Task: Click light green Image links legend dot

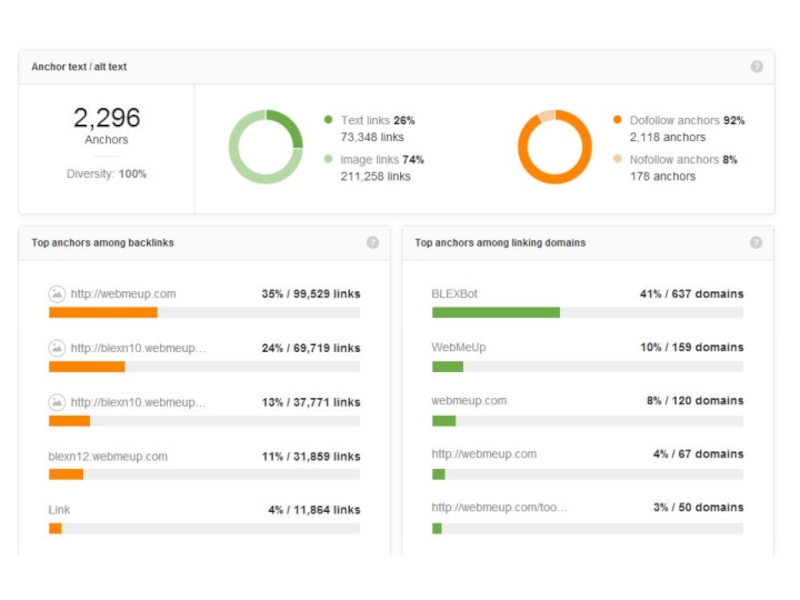Action: tap(328, 159)
